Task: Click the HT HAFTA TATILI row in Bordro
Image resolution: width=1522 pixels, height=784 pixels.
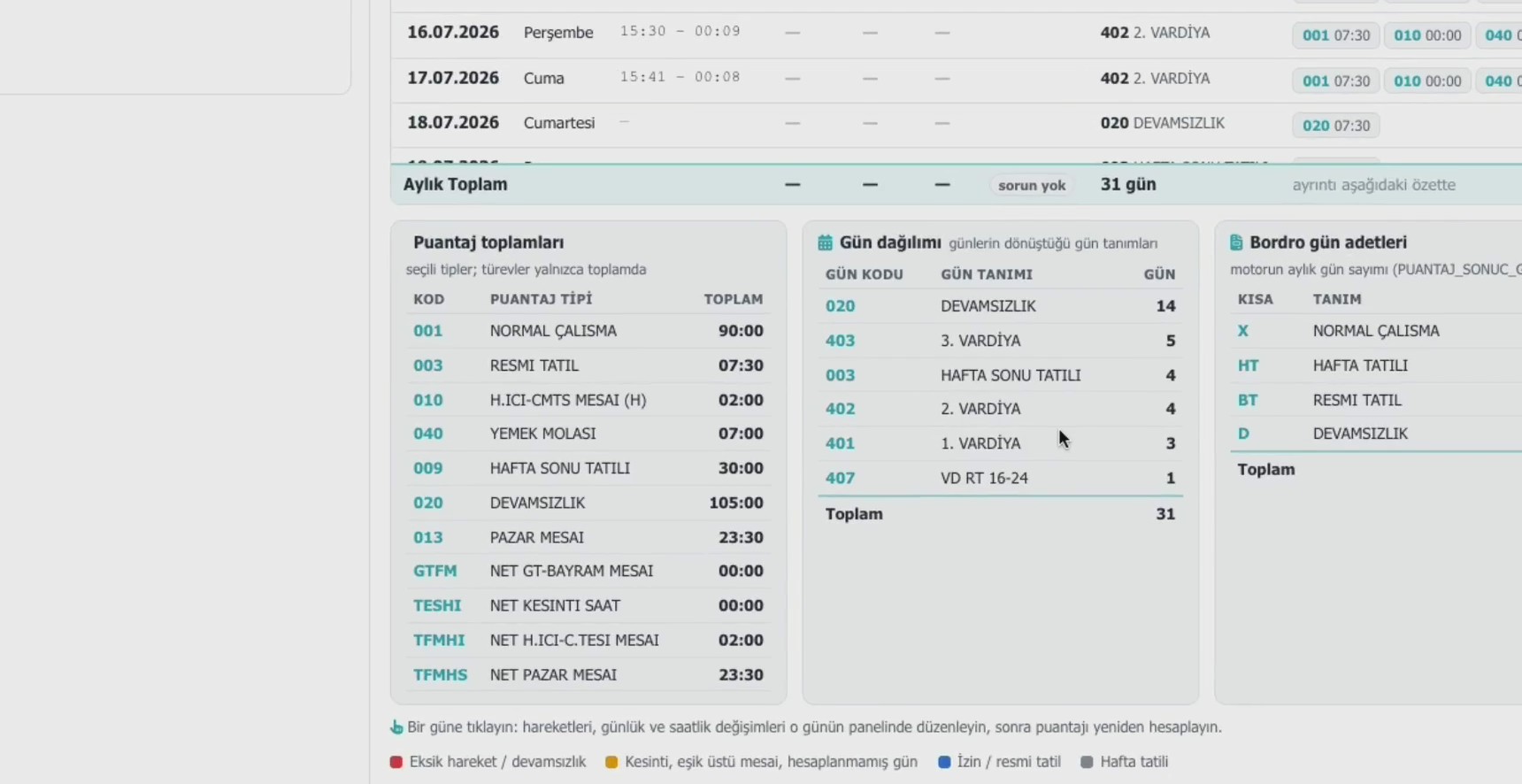Action: (1376, 365)
